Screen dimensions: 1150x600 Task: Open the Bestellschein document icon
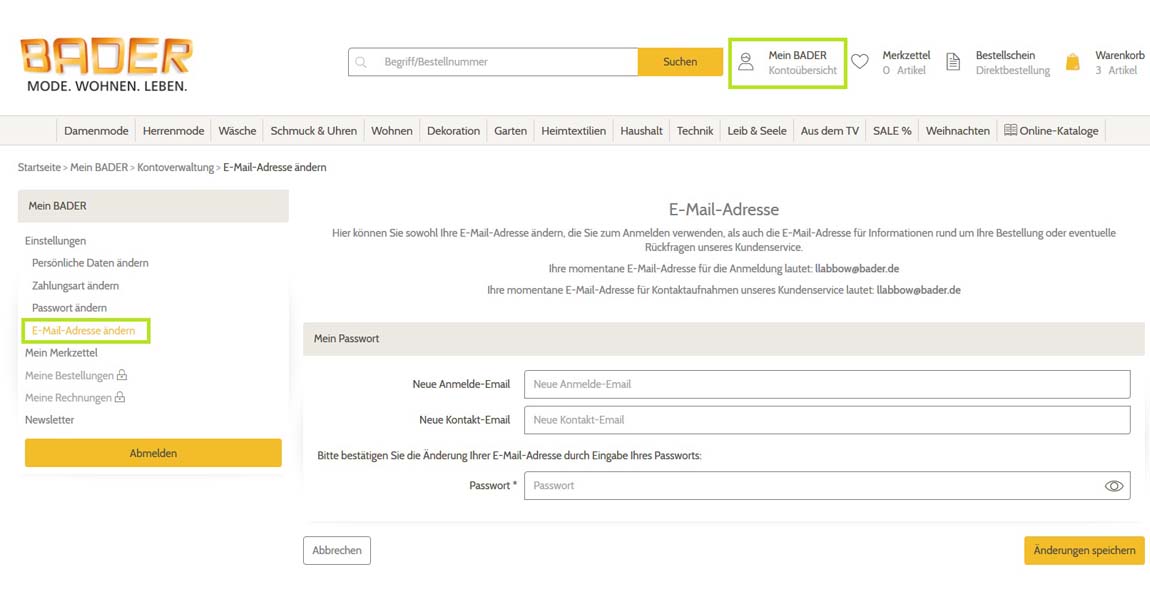pyautogui.click(x=953, y=62)
